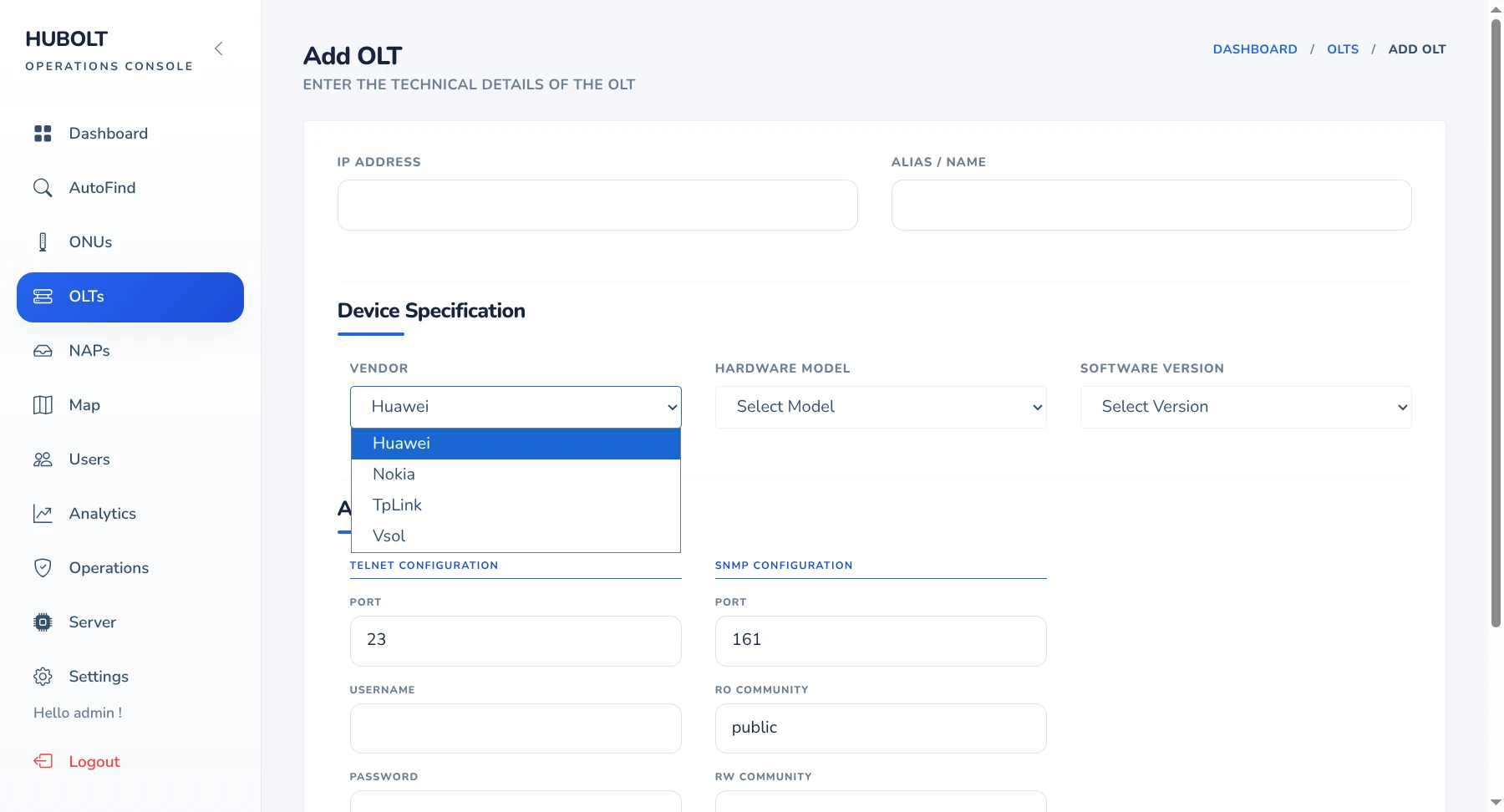
Task: Click the Telnet username field
Action: tap(516, 728)
